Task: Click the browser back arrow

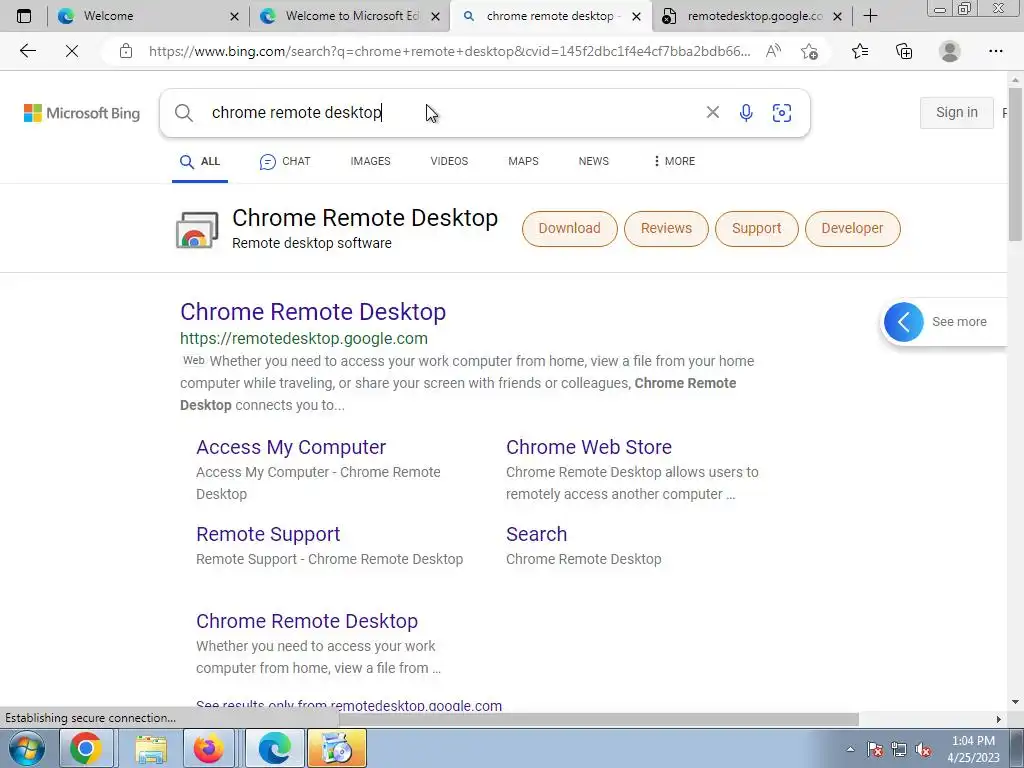Action: click(27, 51)
